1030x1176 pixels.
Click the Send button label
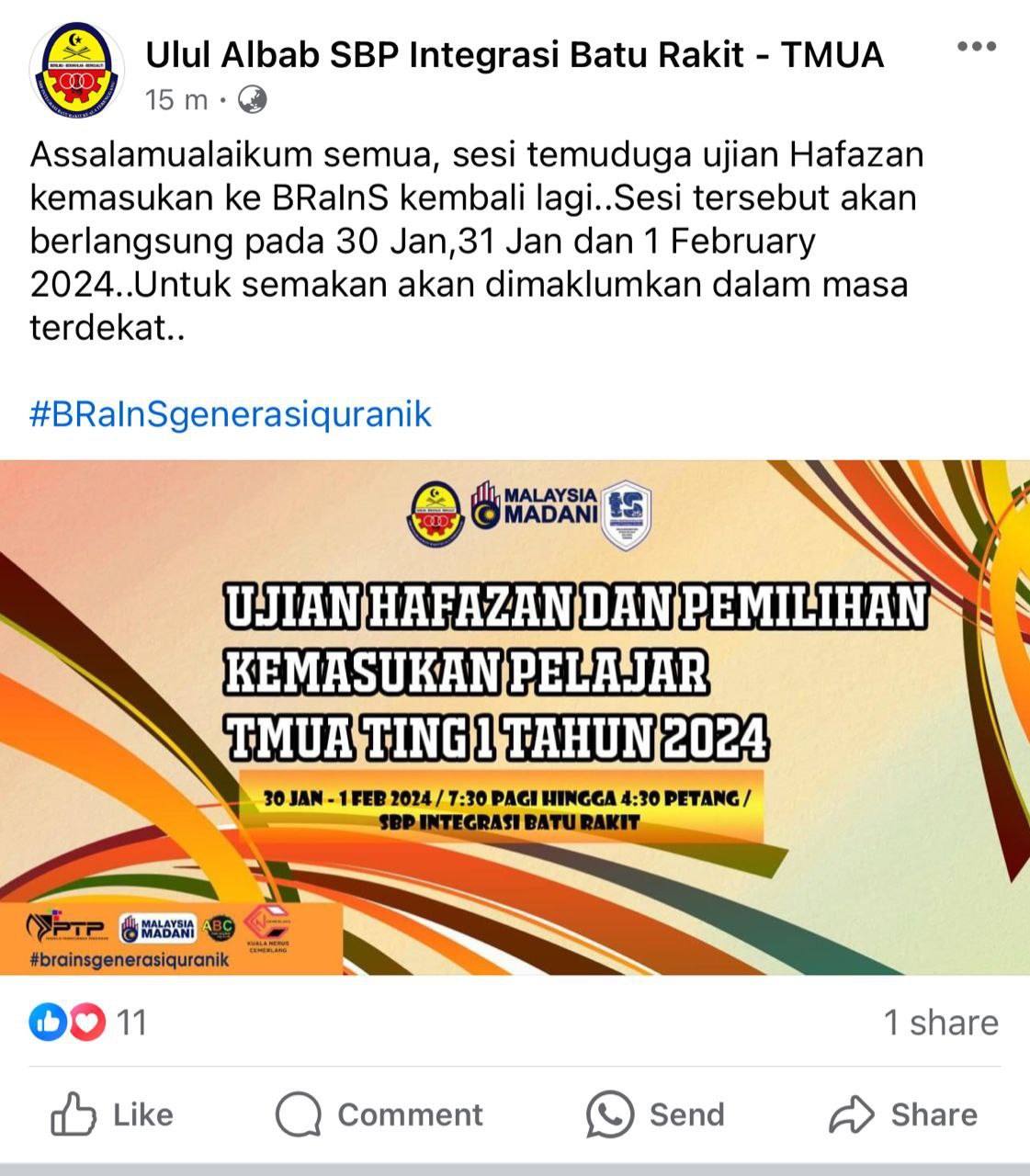tap(686, 1114)
